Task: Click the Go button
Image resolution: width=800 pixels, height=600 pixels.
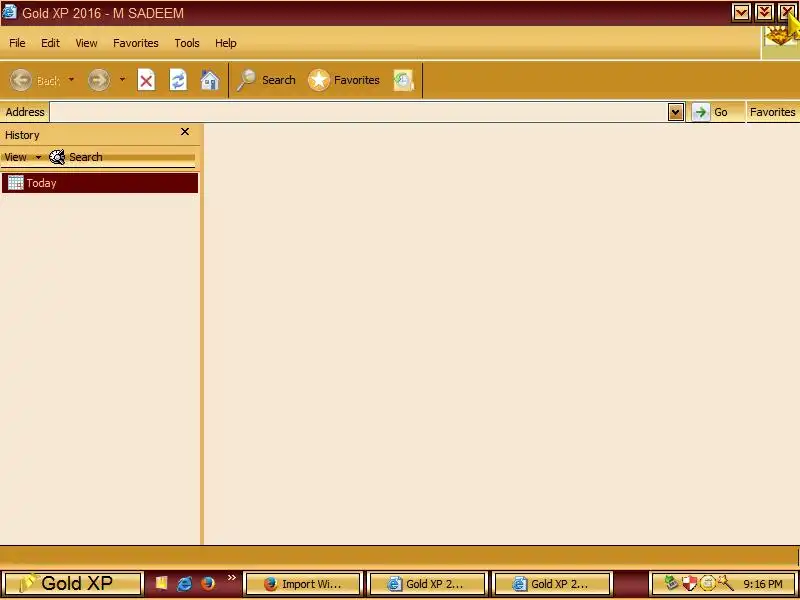Action: coord(712,112)
